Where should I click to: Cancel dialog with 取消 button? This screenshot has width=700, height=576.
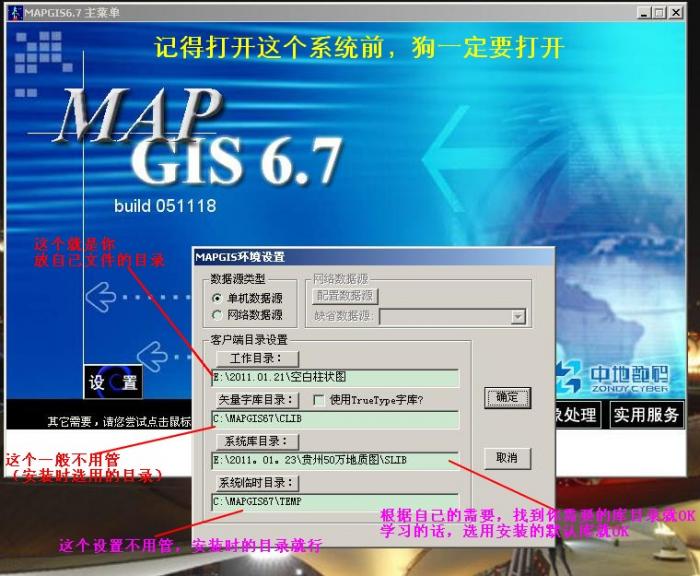pos(507,458)
